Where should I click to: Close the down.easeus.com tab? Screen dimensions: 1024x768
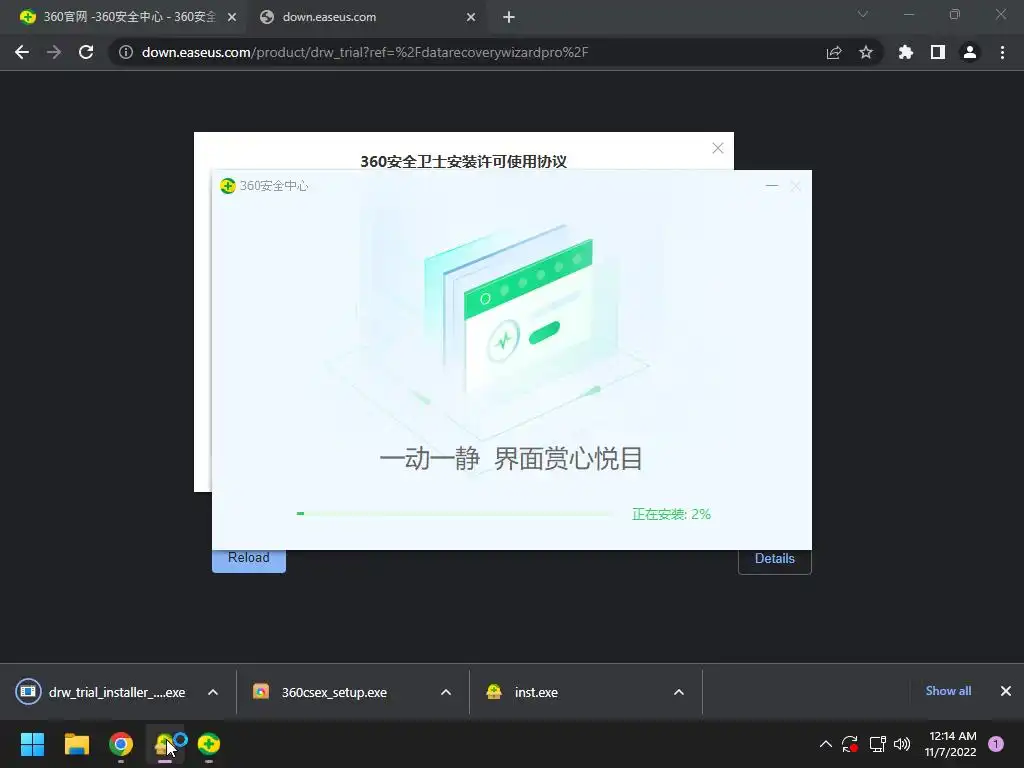471,18
